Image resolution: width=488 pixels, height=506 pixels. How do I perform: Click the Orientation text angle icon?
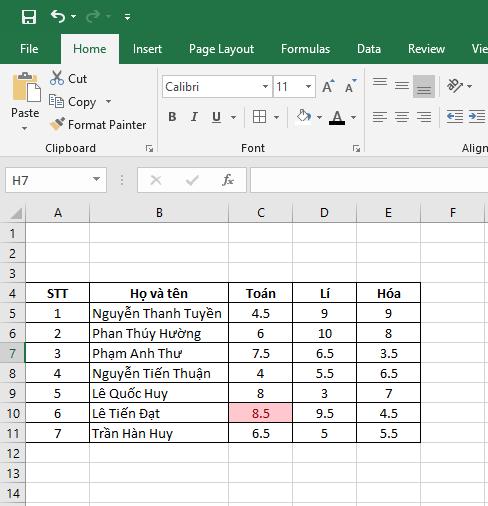pos(455,86)
